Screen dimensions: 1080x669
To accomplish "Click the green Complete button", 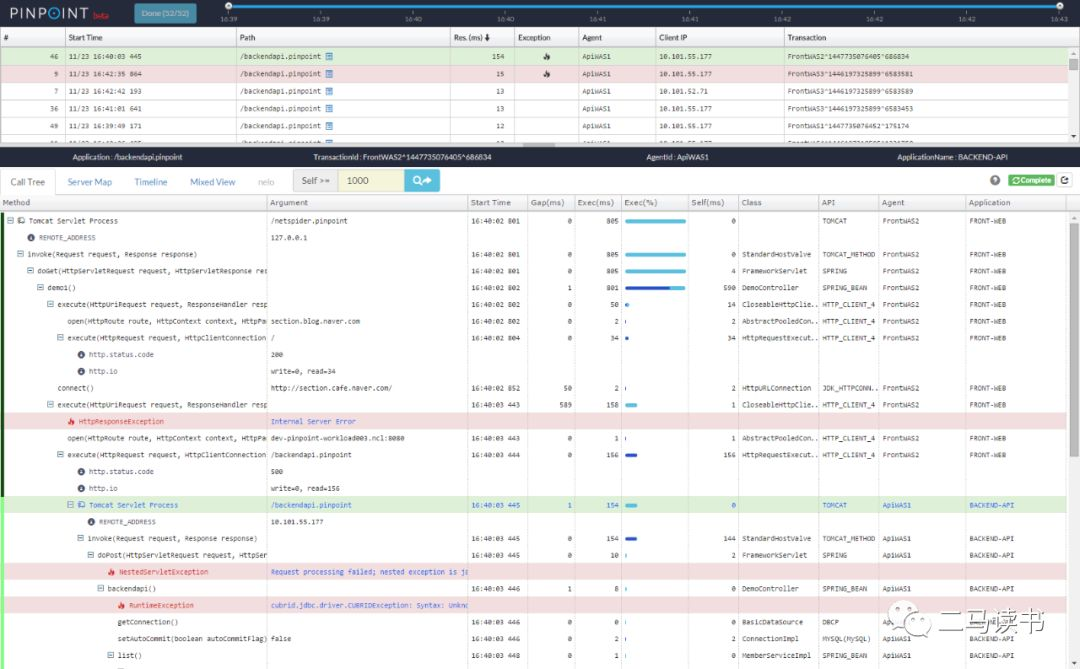I will click(1030, 180).
